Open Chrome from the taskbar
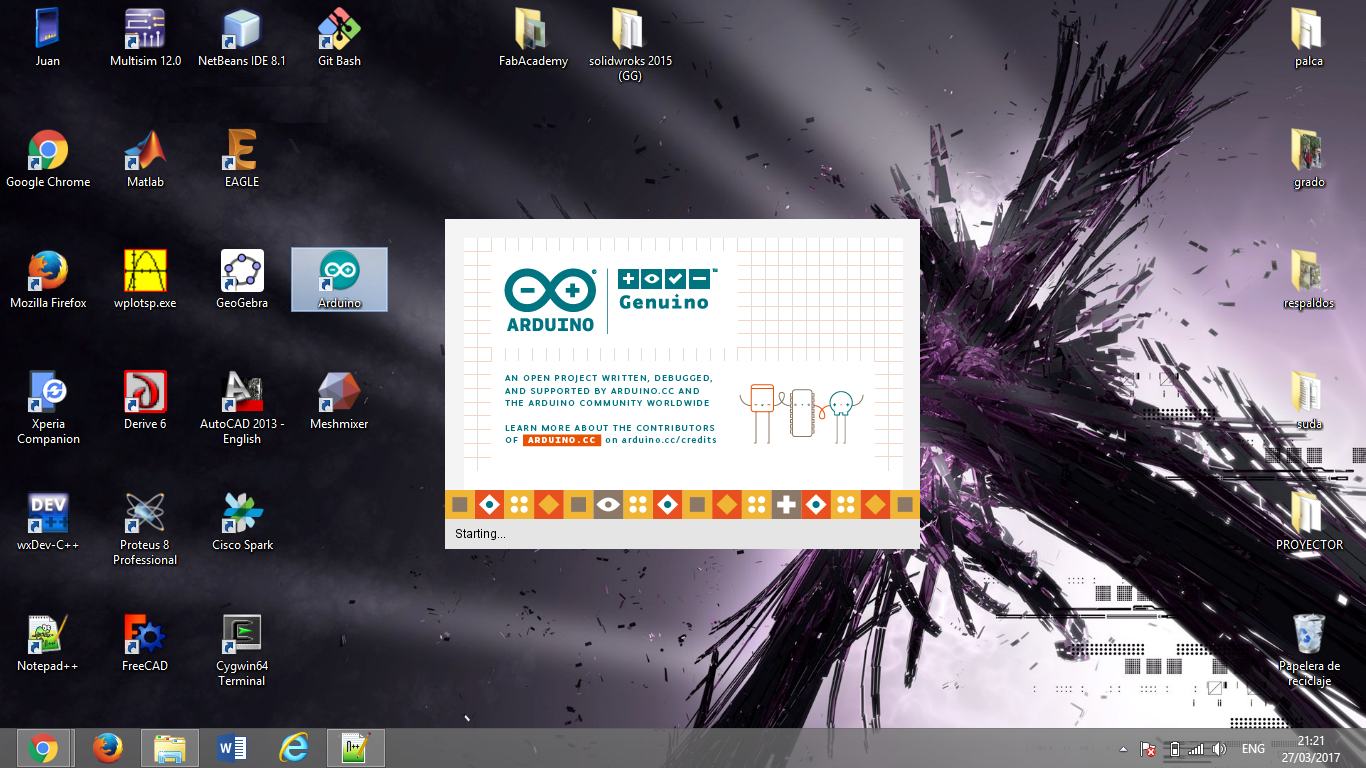 [43, 748]
